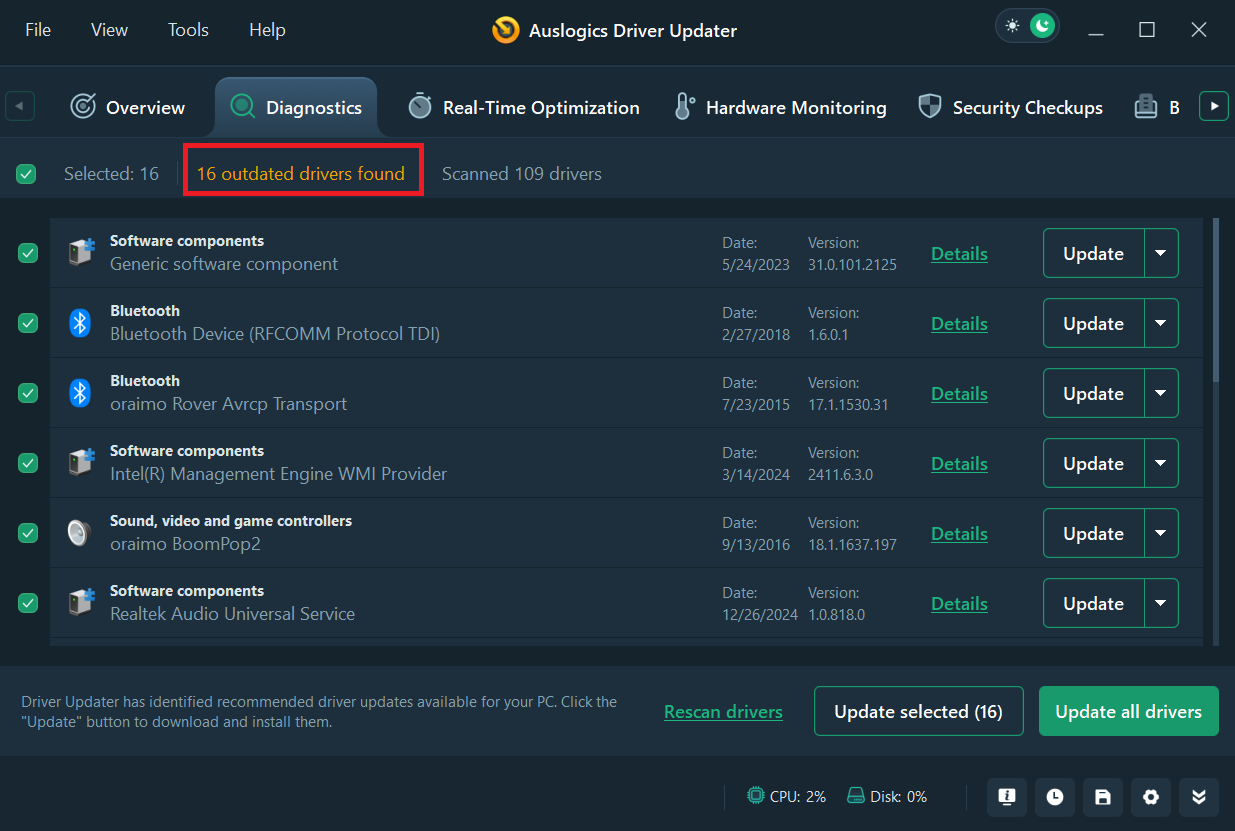Open the Tools menu
This screenshot has width=1235, height=831.
point(188,30)
